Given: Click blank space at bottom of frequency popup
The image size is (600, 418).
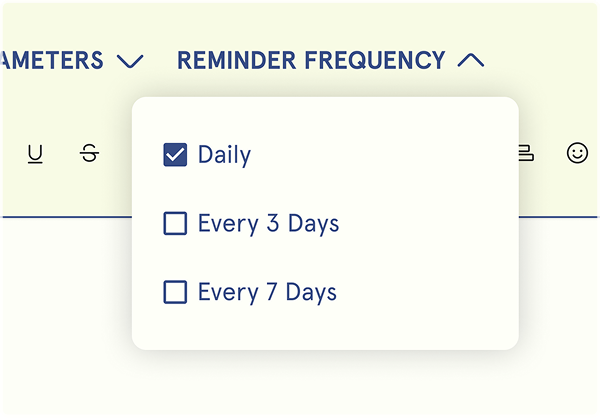Looking at the screenshot, I should [325, 332].
